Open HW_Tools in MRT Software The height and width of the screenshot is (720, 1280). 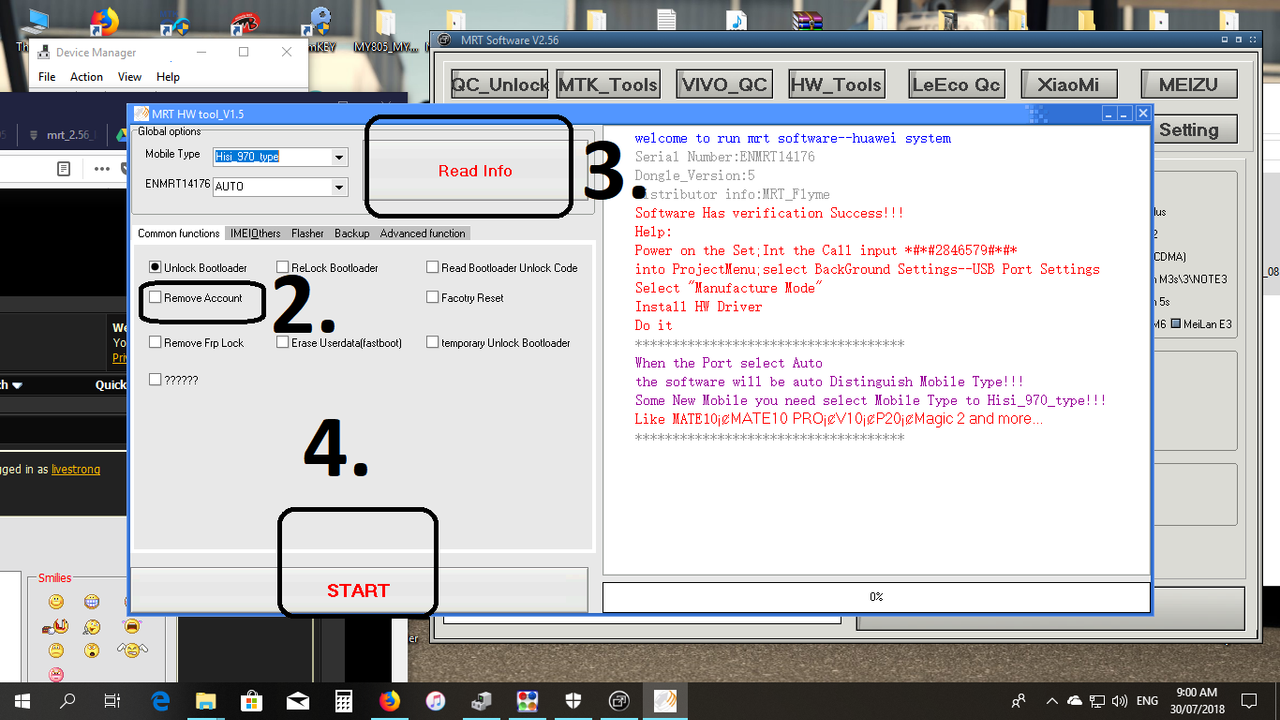pyautogui.click(x=836, y=85)
